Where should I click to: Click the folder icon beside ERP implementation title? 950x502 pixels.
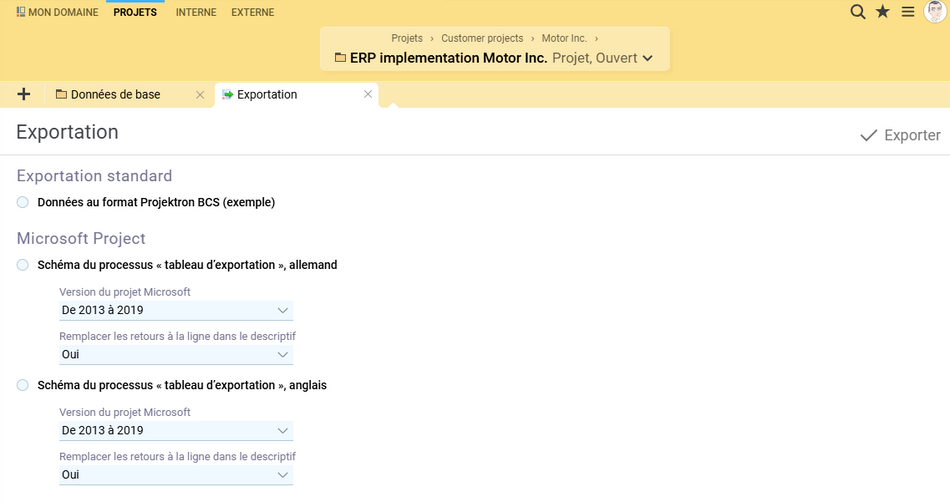click(340, 58)
